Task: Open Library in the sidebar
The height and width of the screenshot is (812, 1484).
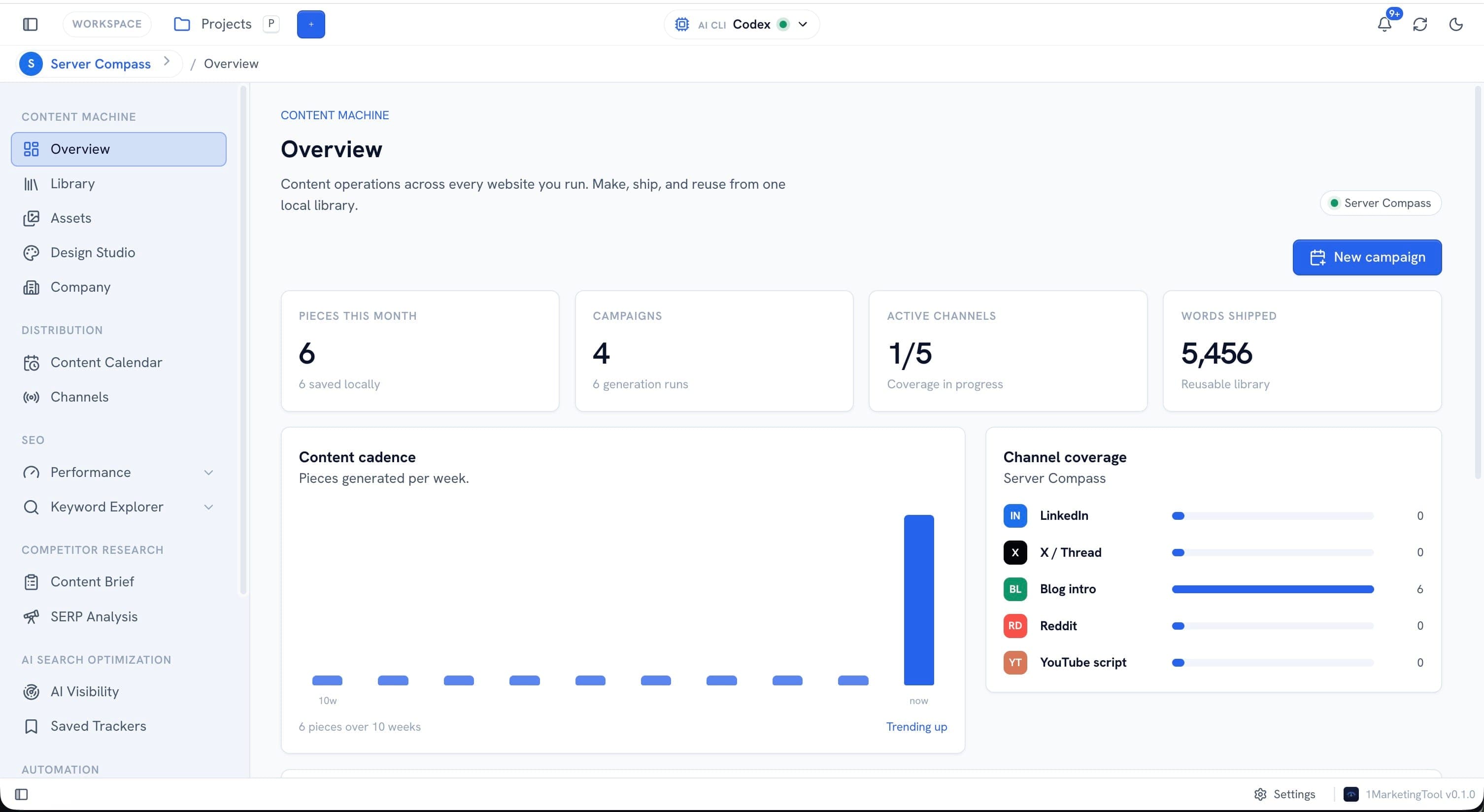Action: (119, 184)
